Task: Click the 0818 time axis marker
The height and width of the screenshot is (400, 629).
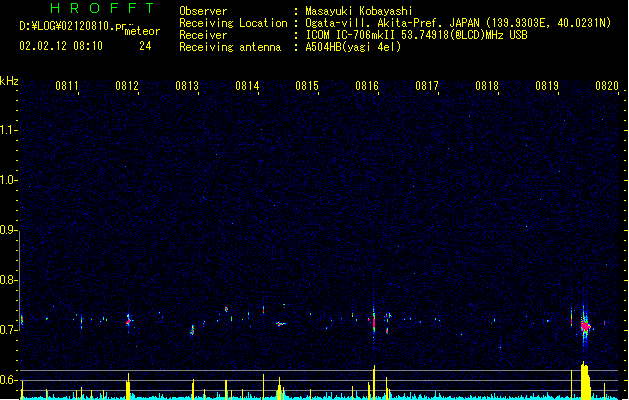Action: (x=487, y=86)
